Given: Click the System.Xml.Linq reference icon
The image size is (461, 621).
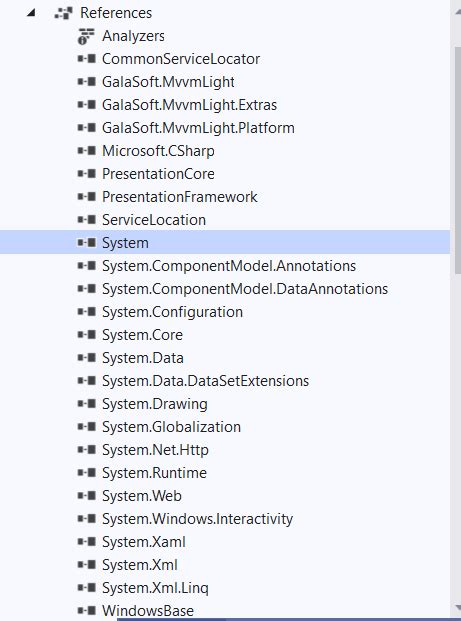Looking at the screenshot, I should click(x=87, y=587).
